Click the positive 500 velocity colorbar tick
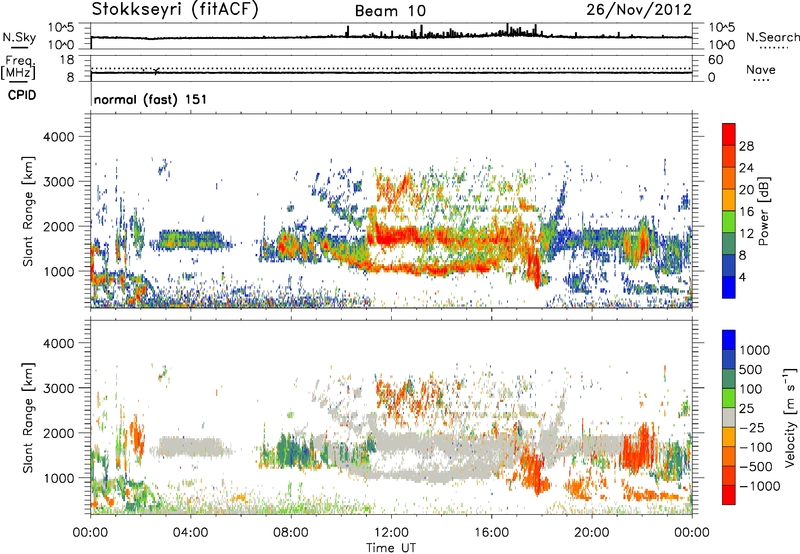 tap(751, 369)
